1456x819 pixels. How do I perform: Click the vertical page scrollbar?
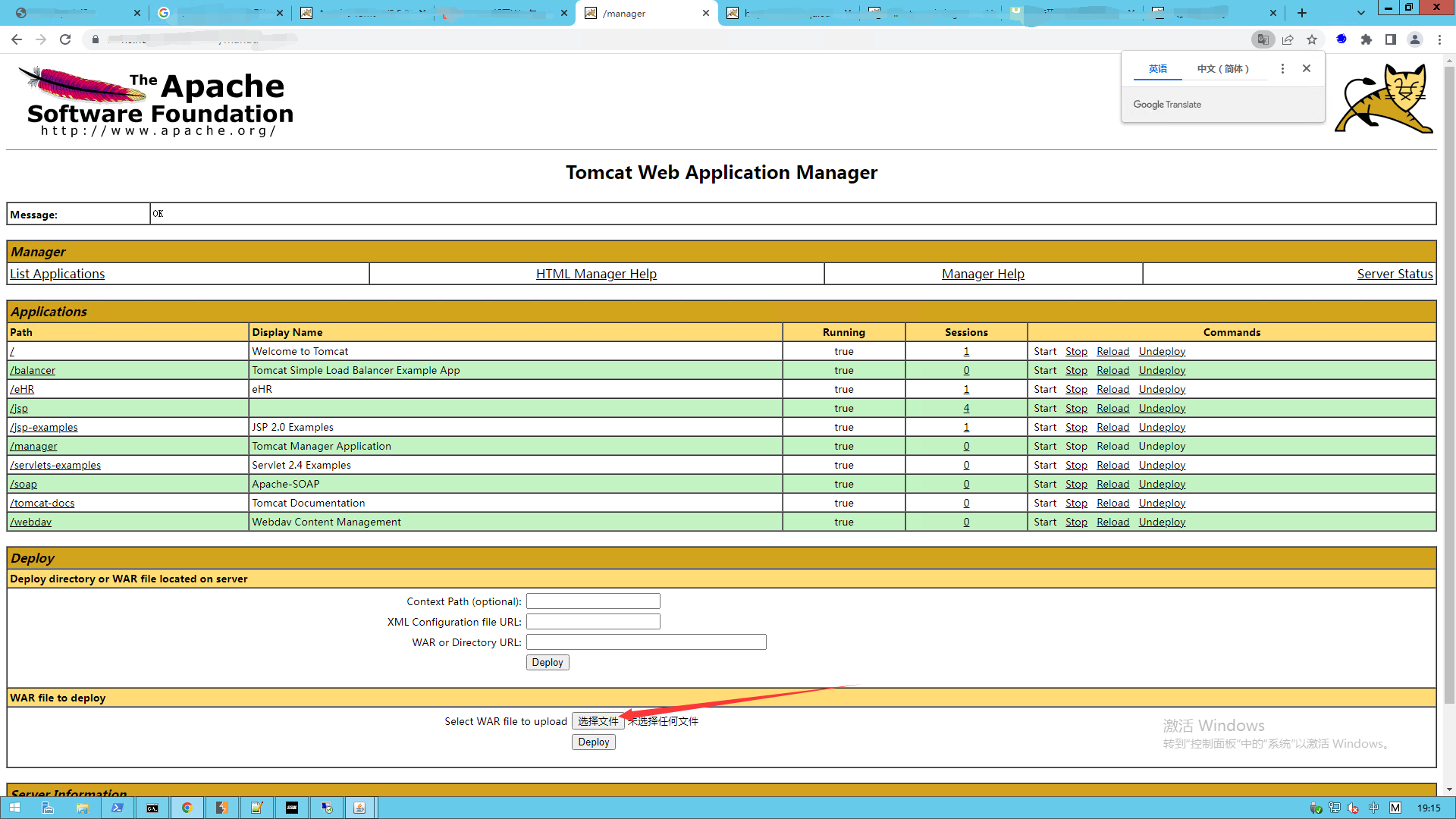coord(1449,379)
